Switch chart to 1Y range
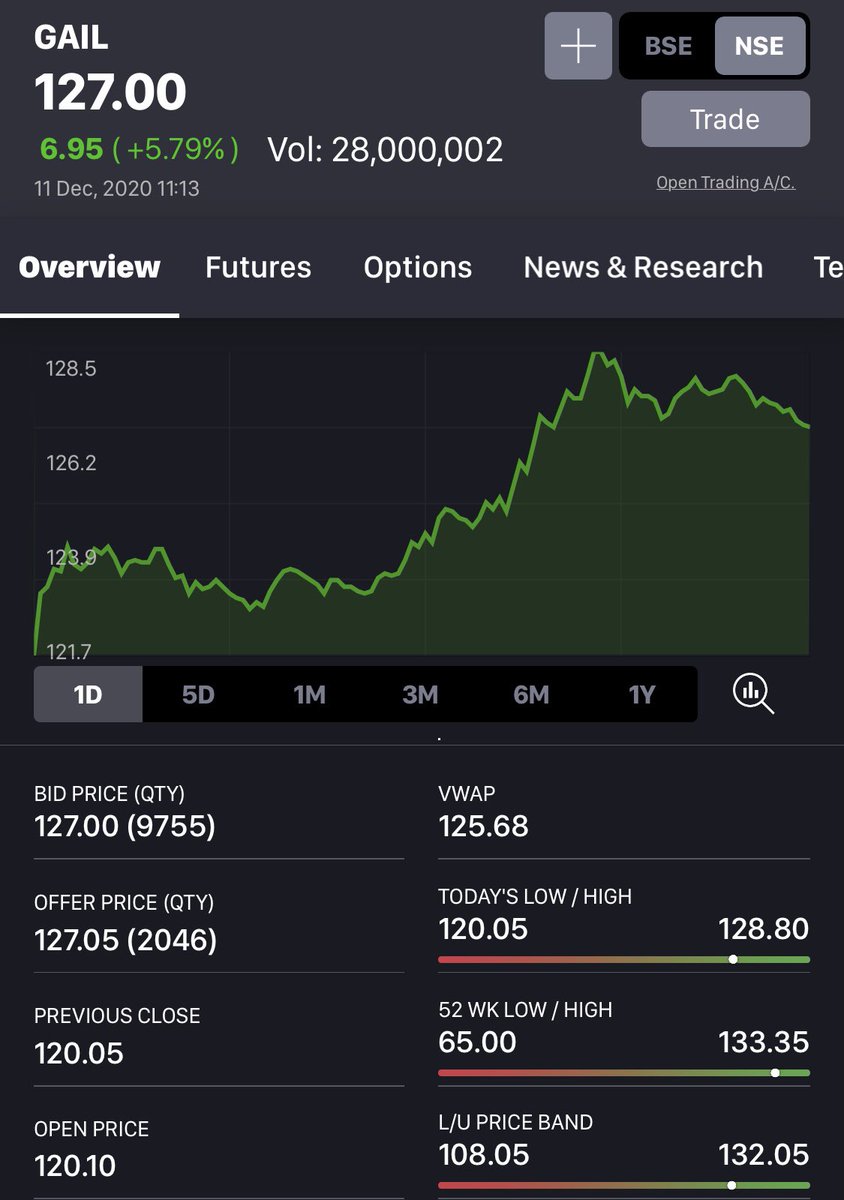This screenshot has width=844, height=1200. pyautogui.click(x=642, y=694)
